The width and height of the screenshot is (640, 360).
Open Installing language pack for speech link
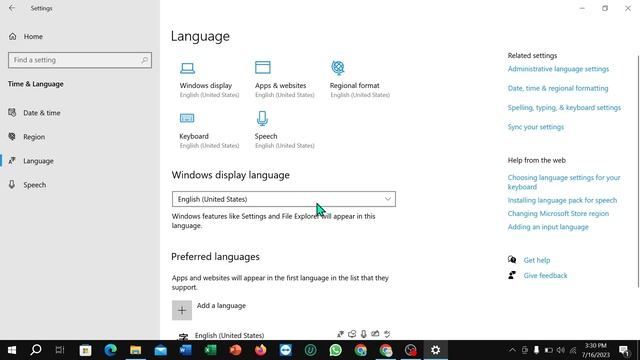click(x=562, y=200)
